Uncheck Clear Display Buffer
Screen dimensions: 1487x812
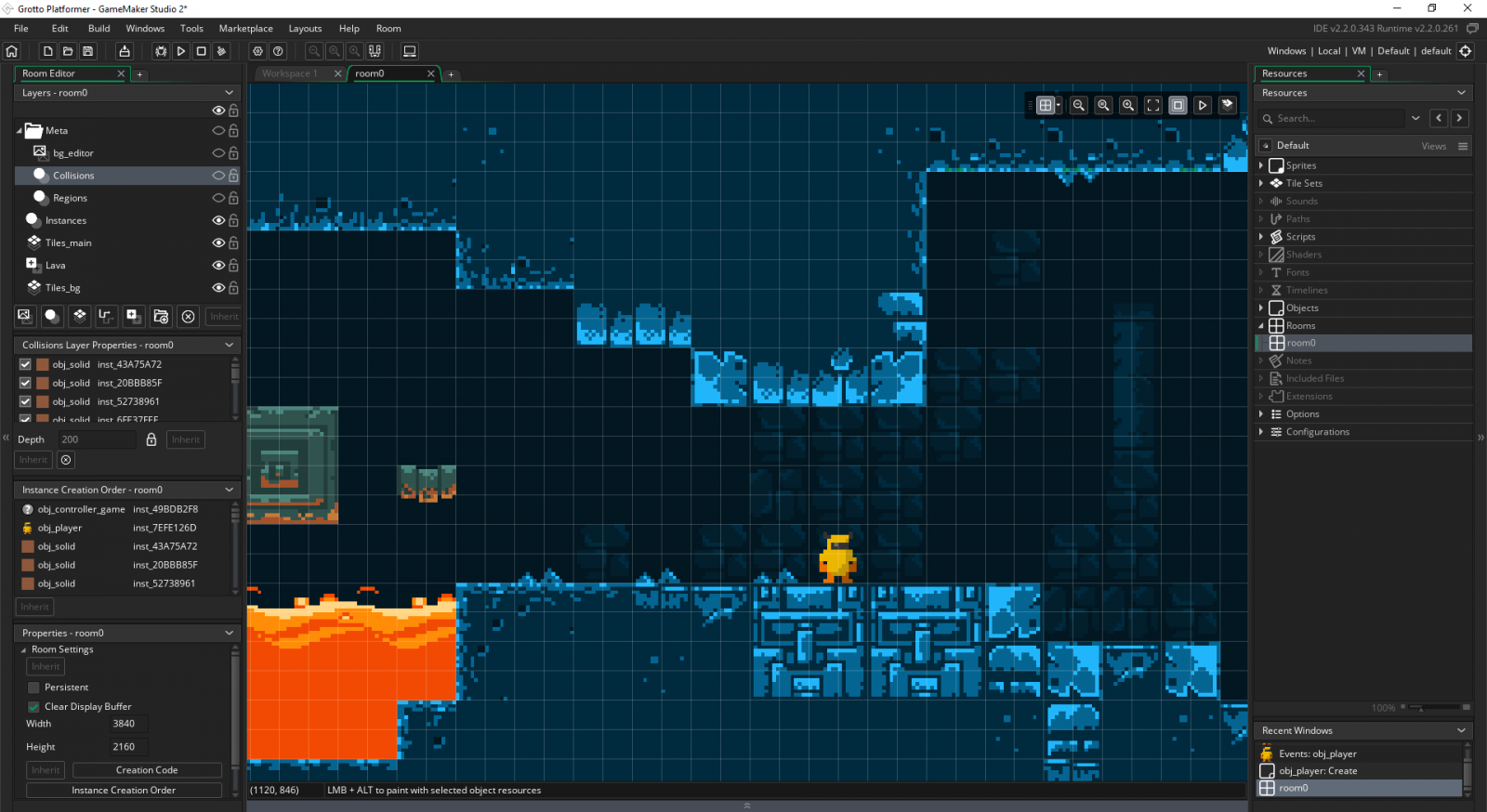tap(33, 707)
